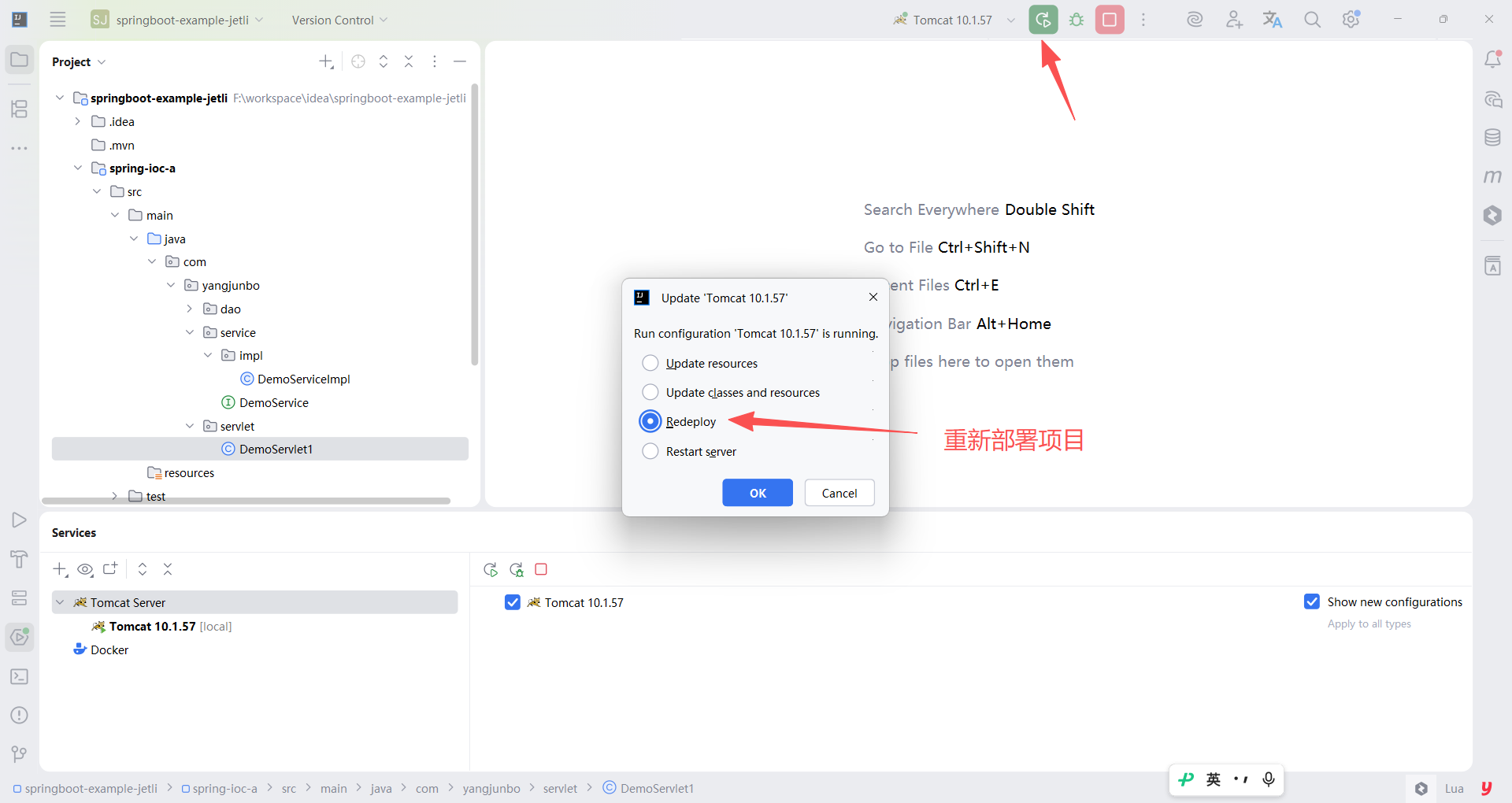The image size is (1512, 803).
Task: Click Cancel in the Update Tomcat dialog
Action: coord(839,493)
